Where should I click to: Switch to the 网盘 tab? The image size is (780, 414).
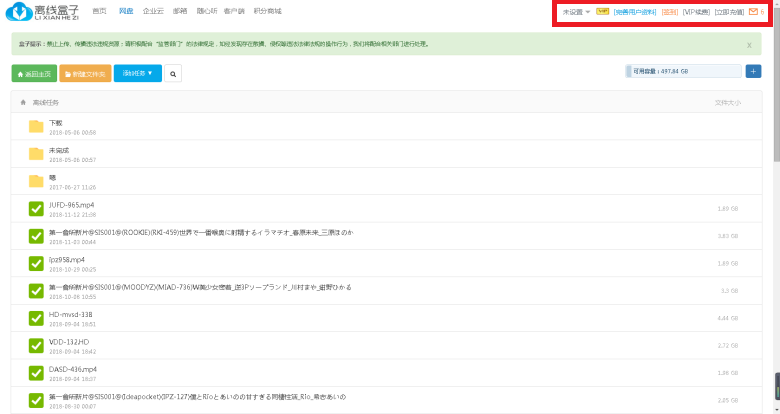(x=125, y=11)
